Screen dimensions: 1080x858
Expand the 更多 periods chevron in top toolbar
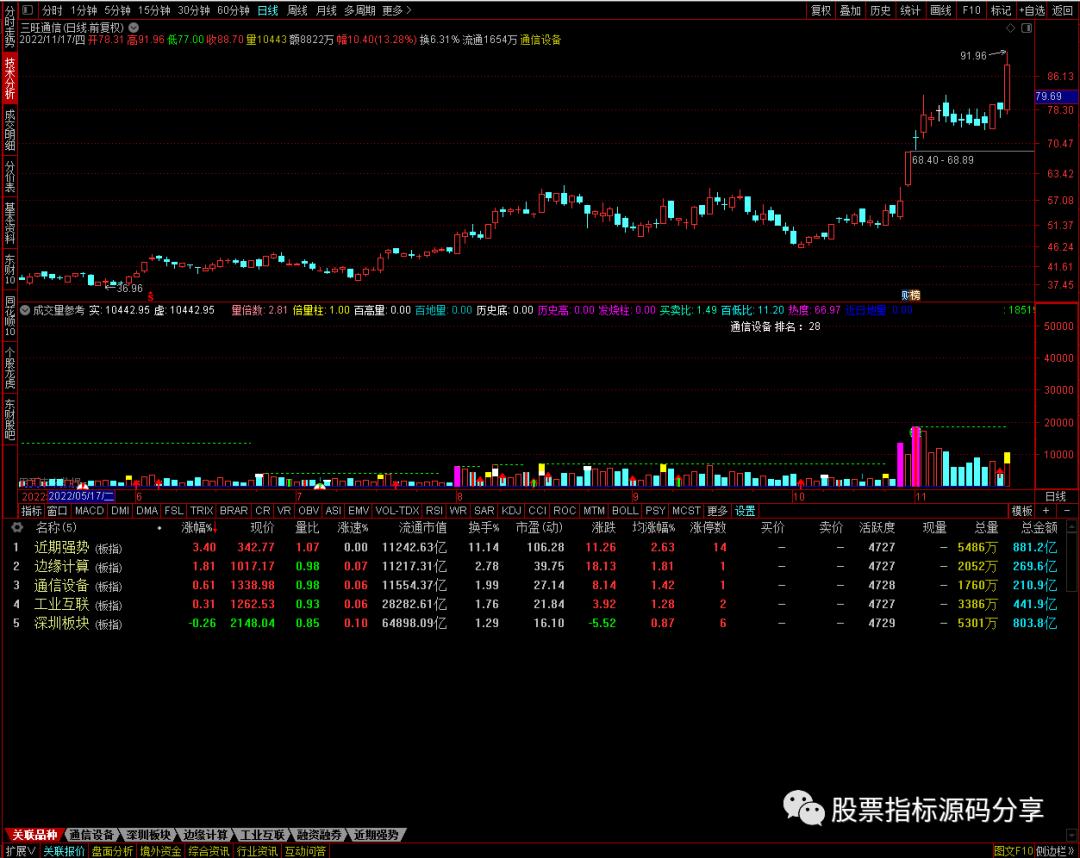(x=397, y=10)
